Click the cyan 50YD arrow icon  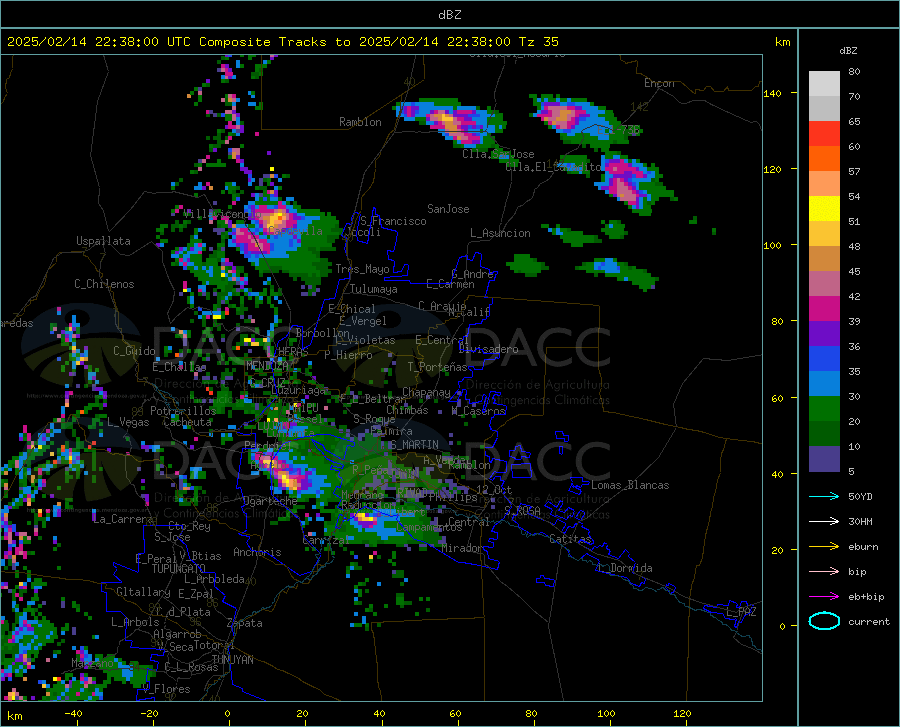pos(824,496)
